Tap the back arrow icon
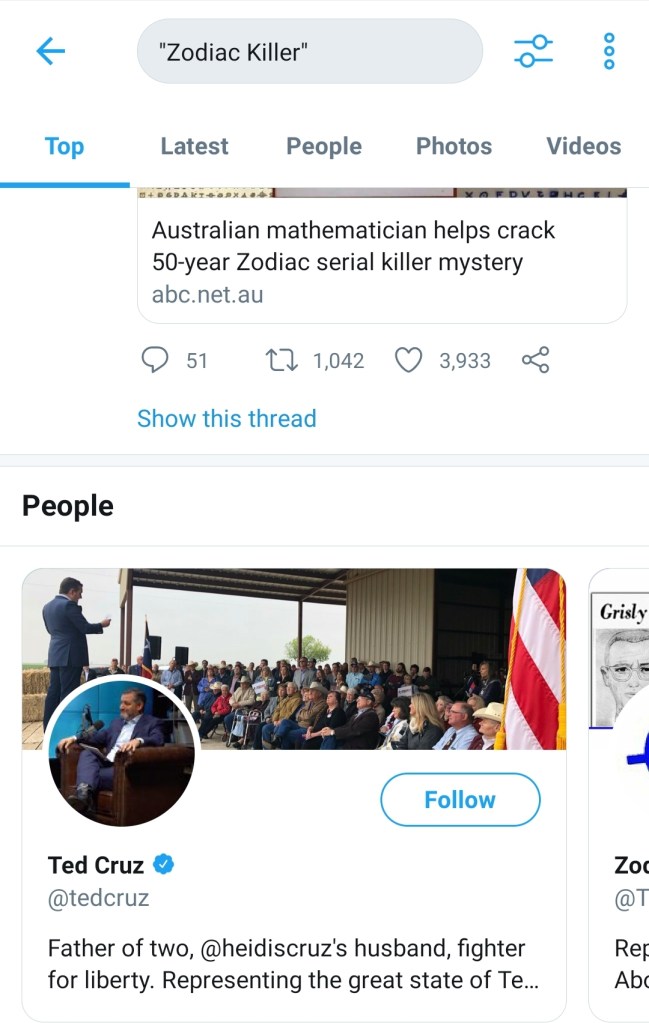The width and height of the screenshot is (649, 1023). point(50,51)
